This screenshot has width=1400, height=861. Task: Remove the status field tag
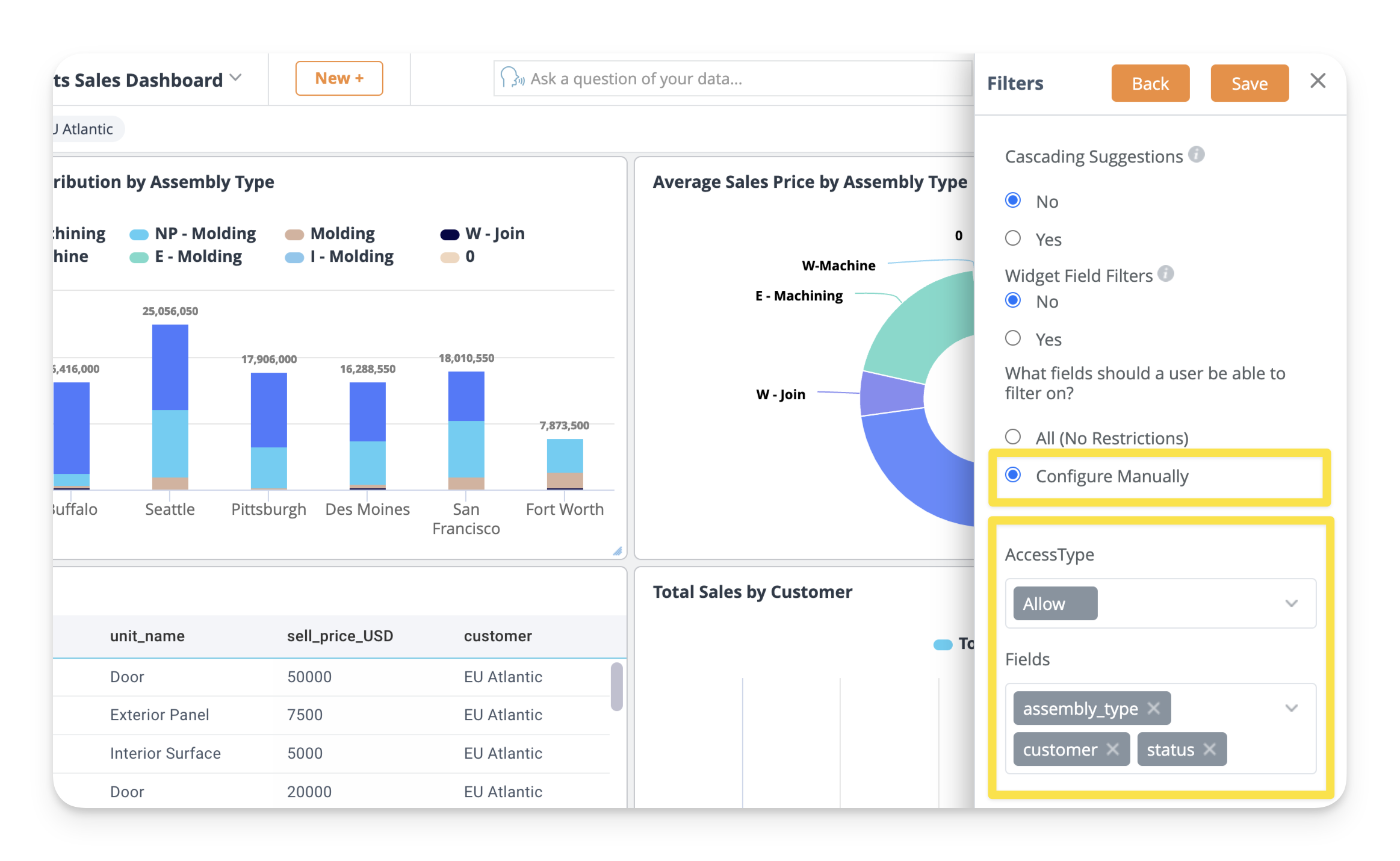coord(1210,749)
